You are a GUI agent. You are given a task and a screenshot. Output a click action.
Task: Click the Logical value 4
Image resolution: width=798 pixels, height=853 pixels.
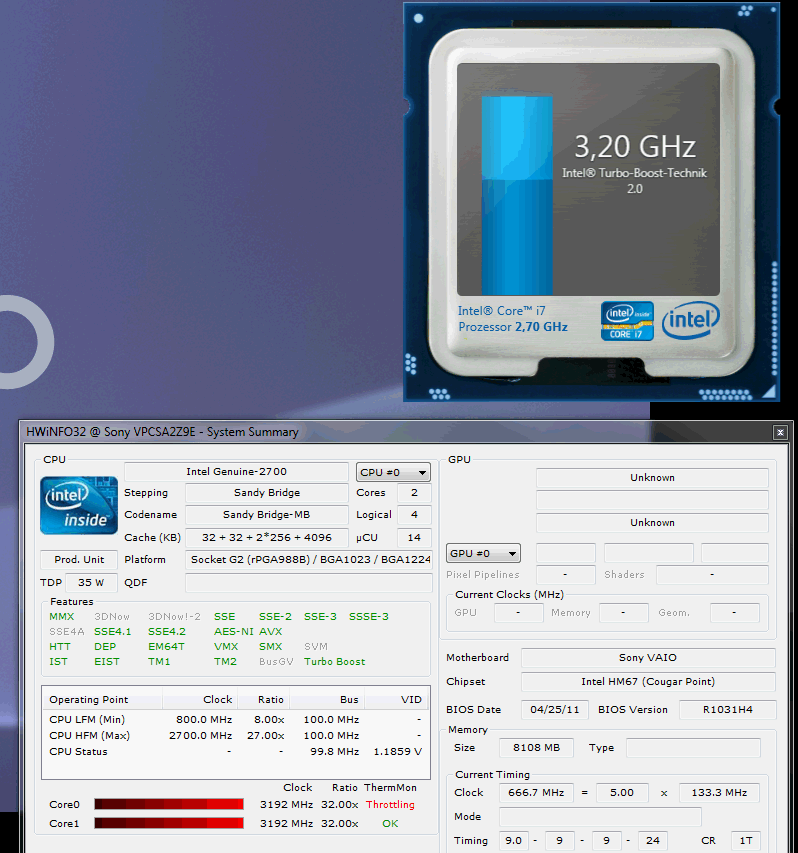pos(414,515)
